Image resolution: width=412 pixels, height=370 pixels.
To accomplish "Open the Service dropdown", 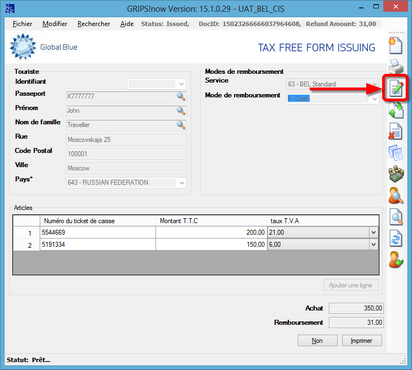I will tap(375, 84).
